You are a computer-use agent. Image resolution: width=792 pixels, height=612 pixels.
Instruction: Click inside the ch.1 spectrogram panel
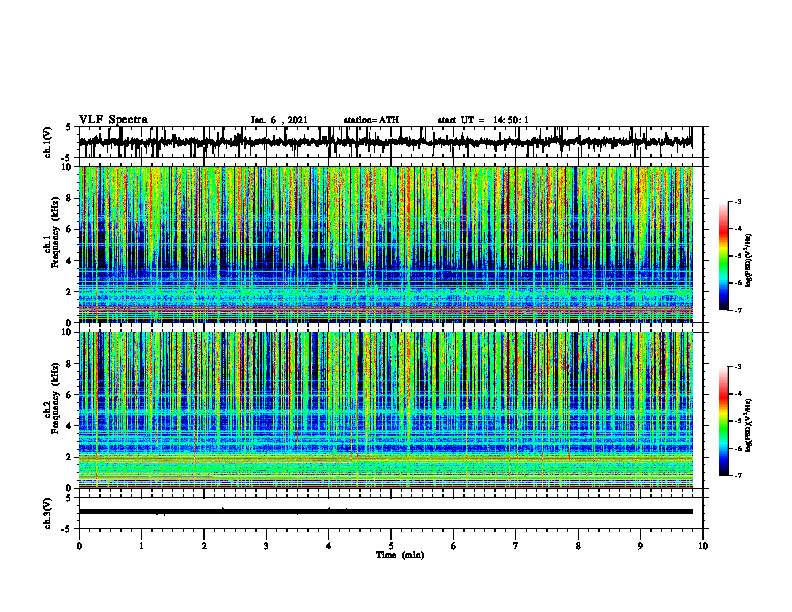pyautogui.click(x=386, y=244)
